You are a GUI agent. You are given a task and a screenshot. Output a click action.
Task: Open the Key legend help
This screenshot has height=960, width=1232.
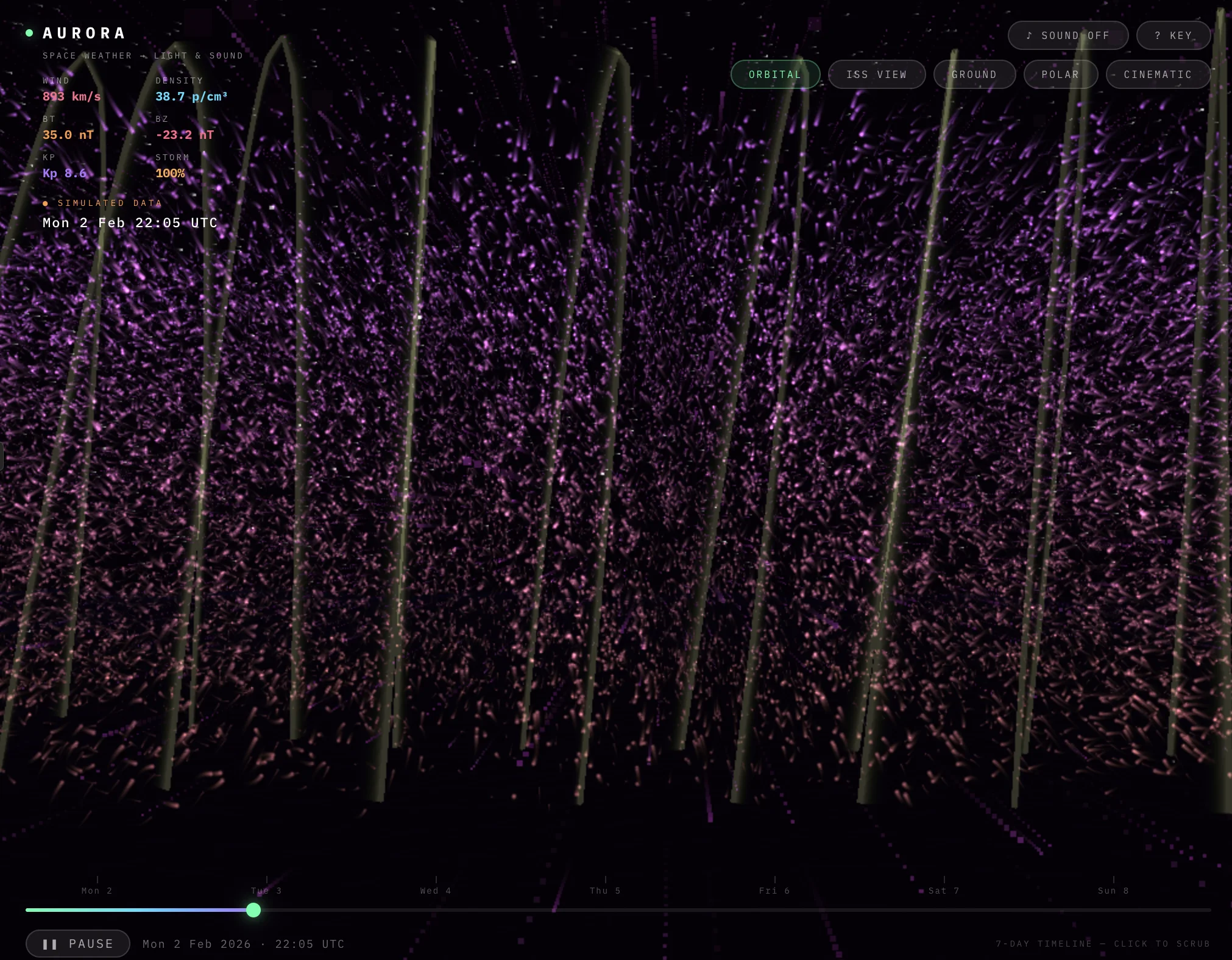click(x=1173, y=35)
